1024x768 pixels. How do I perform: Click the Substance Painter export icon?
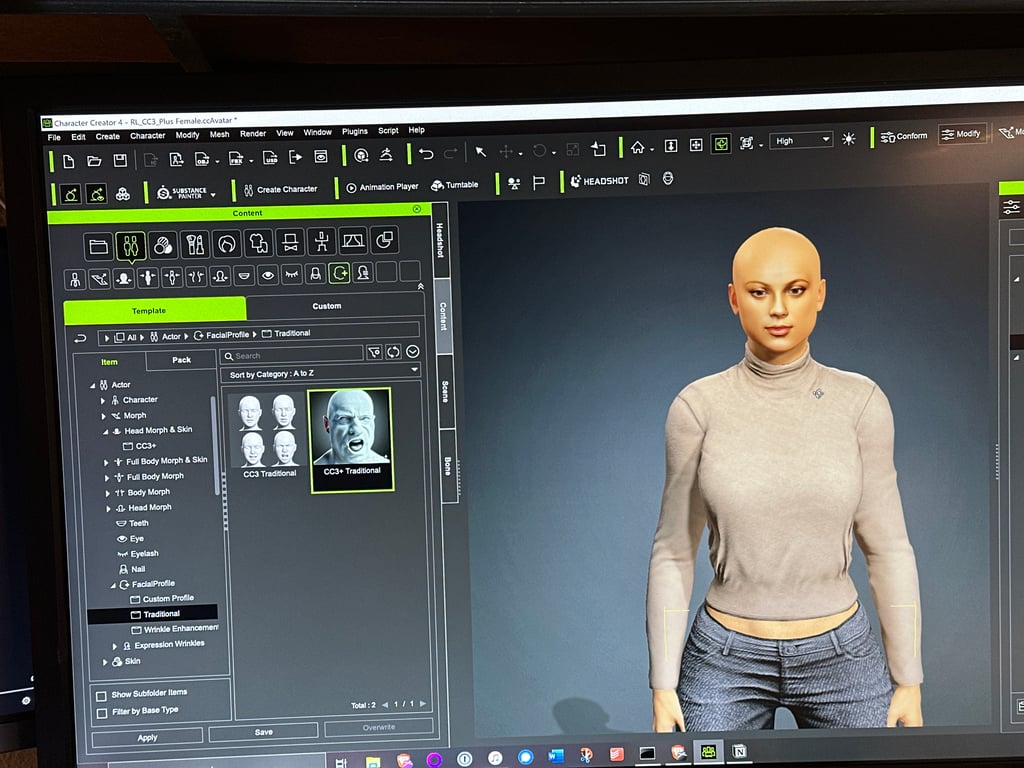click(186, 188)
